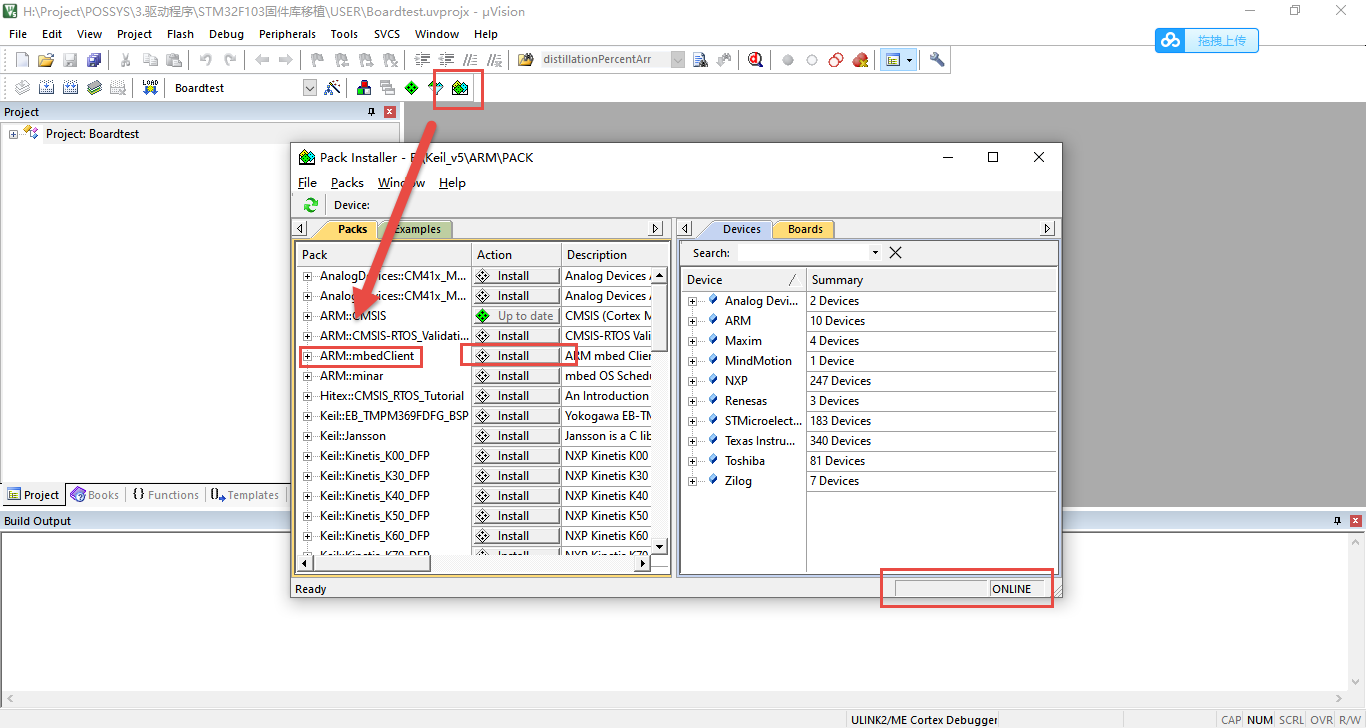
Task: Open the Peripherals menu
Action: tap(287, 34)
